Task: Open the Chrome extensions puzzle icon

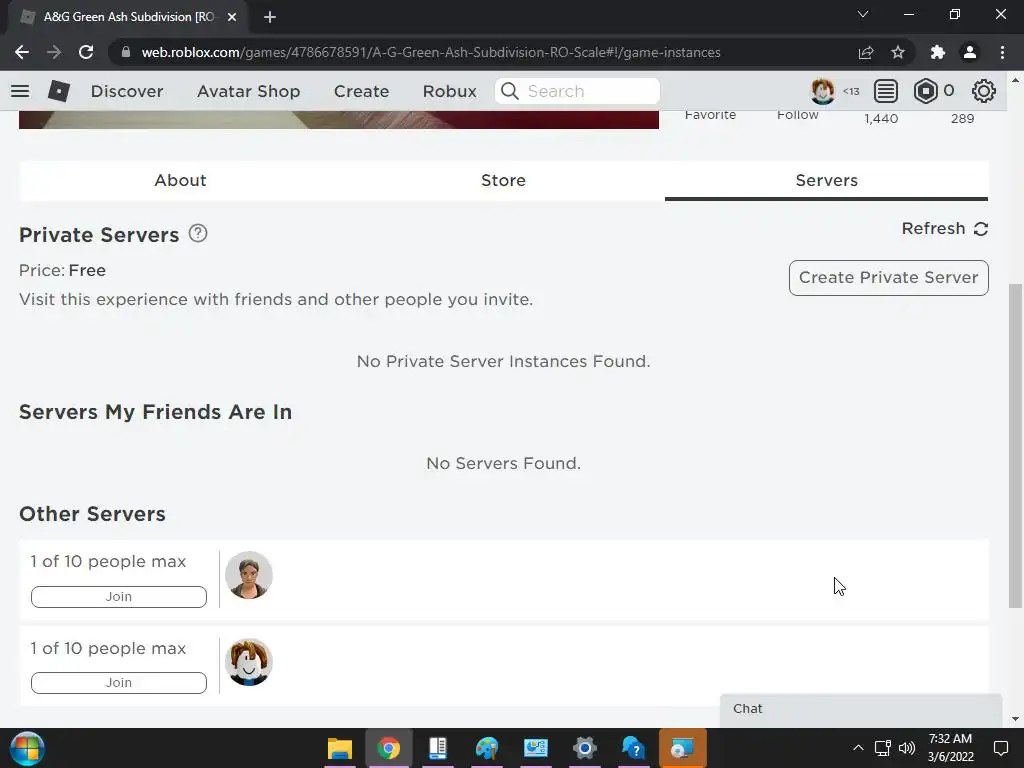Action: point(938,52)
